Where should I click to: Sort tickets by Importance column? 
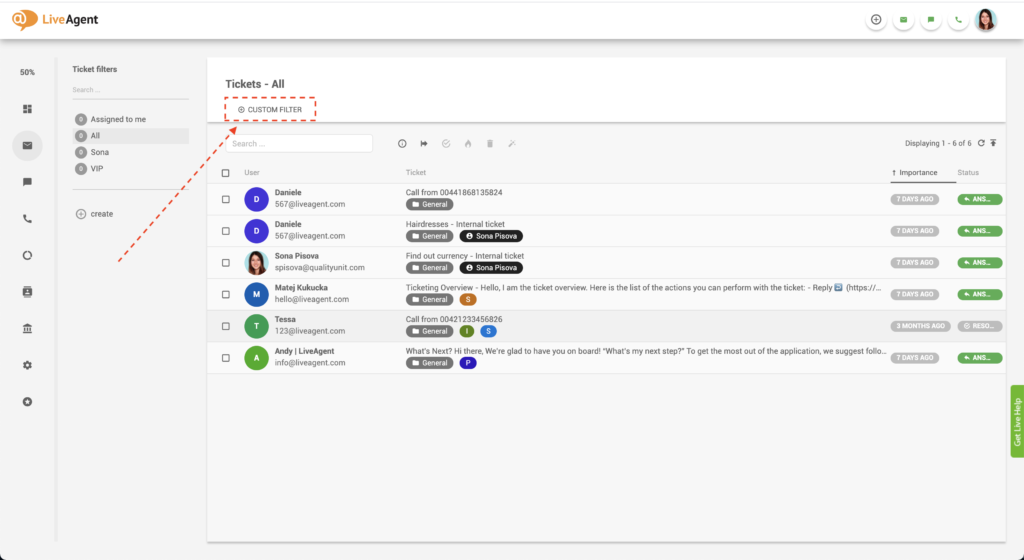click(x=918, y=173)
